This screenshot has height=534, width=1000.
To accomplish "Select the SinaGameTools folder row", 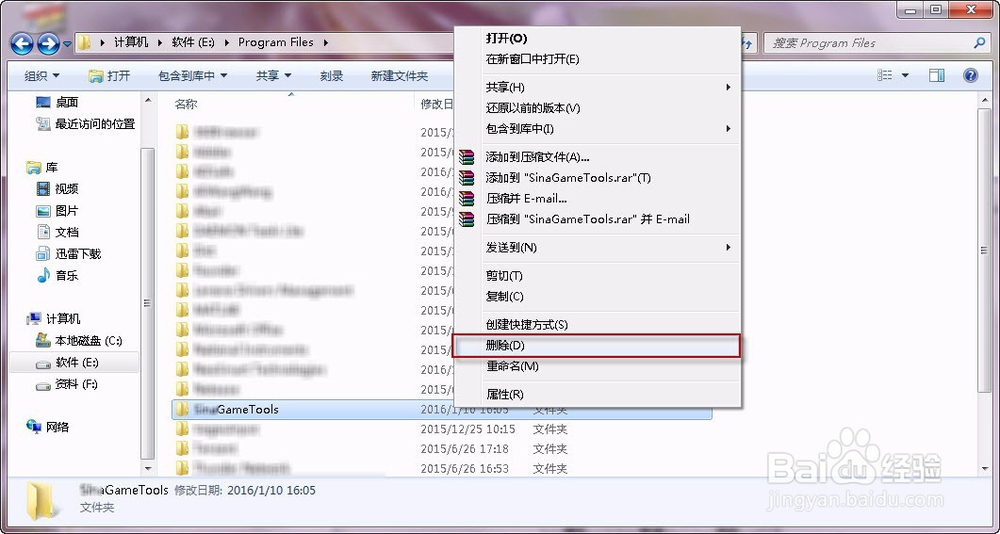I will coord(441,410).
